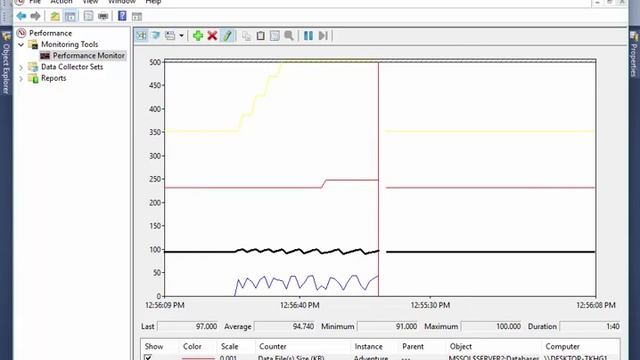Click View Current Activity graph icon

[x=141, y=36]
